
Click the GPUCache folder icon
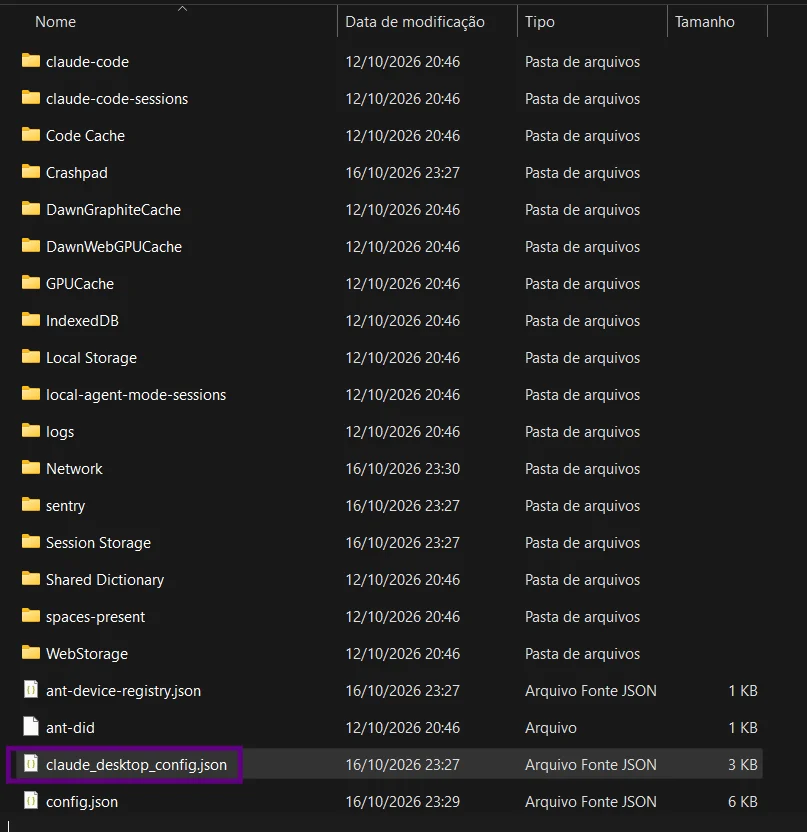[31, 283]
